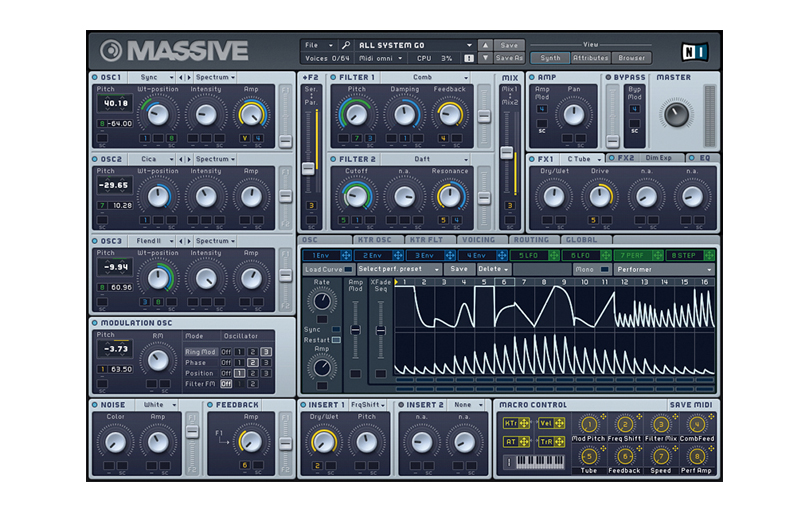Load next preset with down arrow

point(485,58)
